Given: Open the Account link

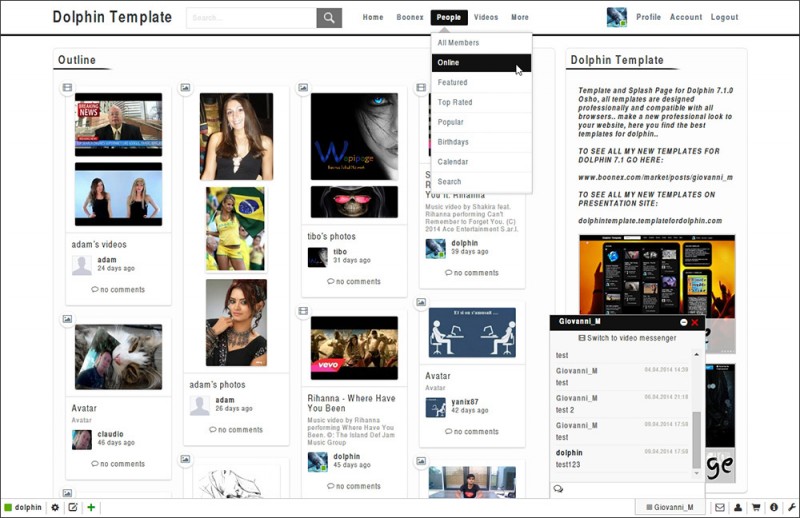Looking at the screenshot, I should click(686, 17).
